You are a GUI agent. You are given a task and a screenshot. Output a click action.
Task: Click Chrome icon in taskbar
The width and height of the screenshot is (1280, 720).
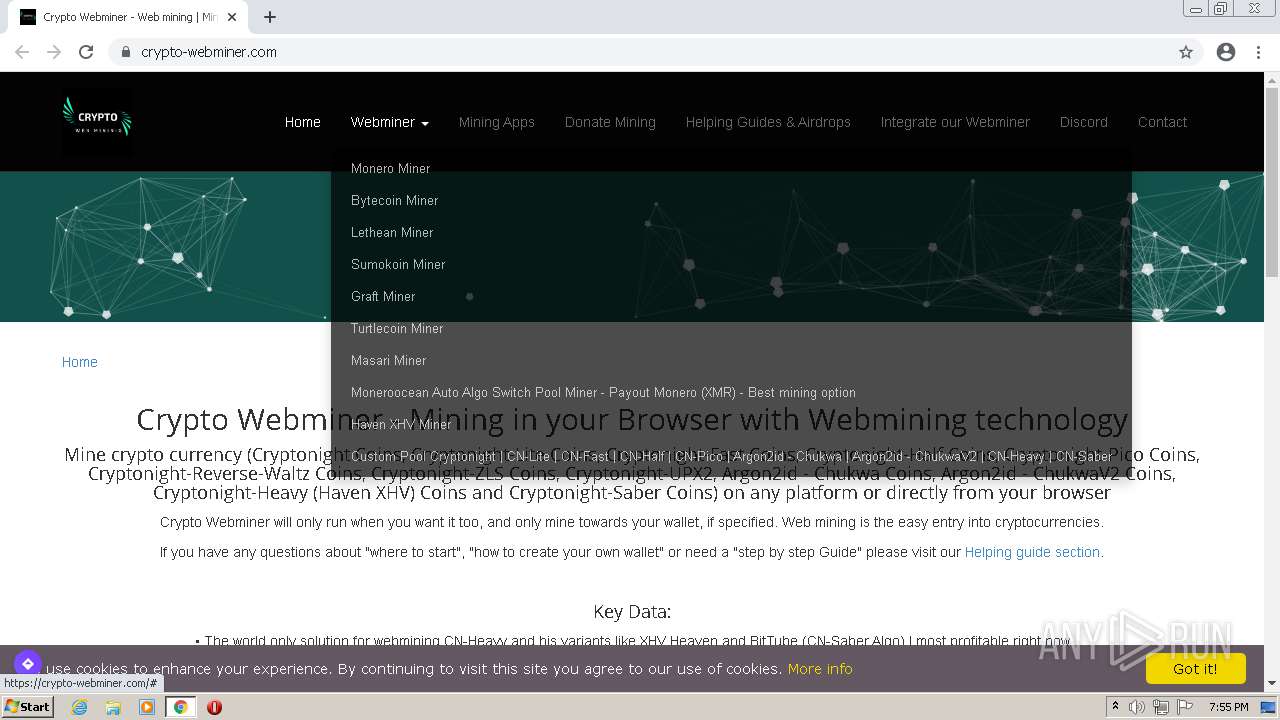pyautogui.click(x=180, y=707)
